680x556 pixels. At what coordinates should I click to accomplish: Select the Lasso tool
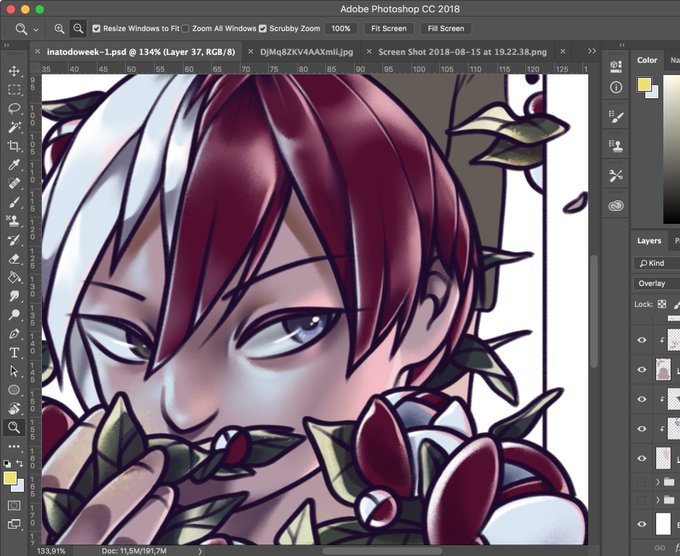[14, 108]
